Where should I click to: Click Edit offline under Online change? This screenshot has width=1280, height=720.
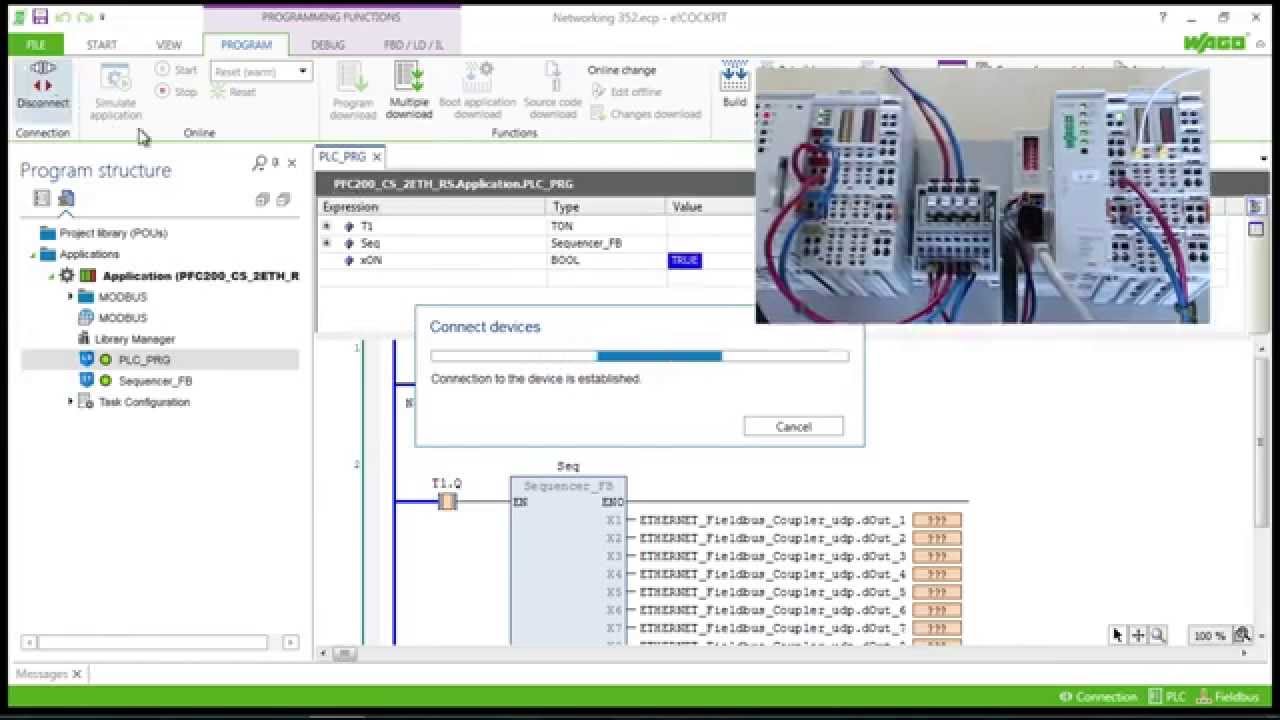627,92
